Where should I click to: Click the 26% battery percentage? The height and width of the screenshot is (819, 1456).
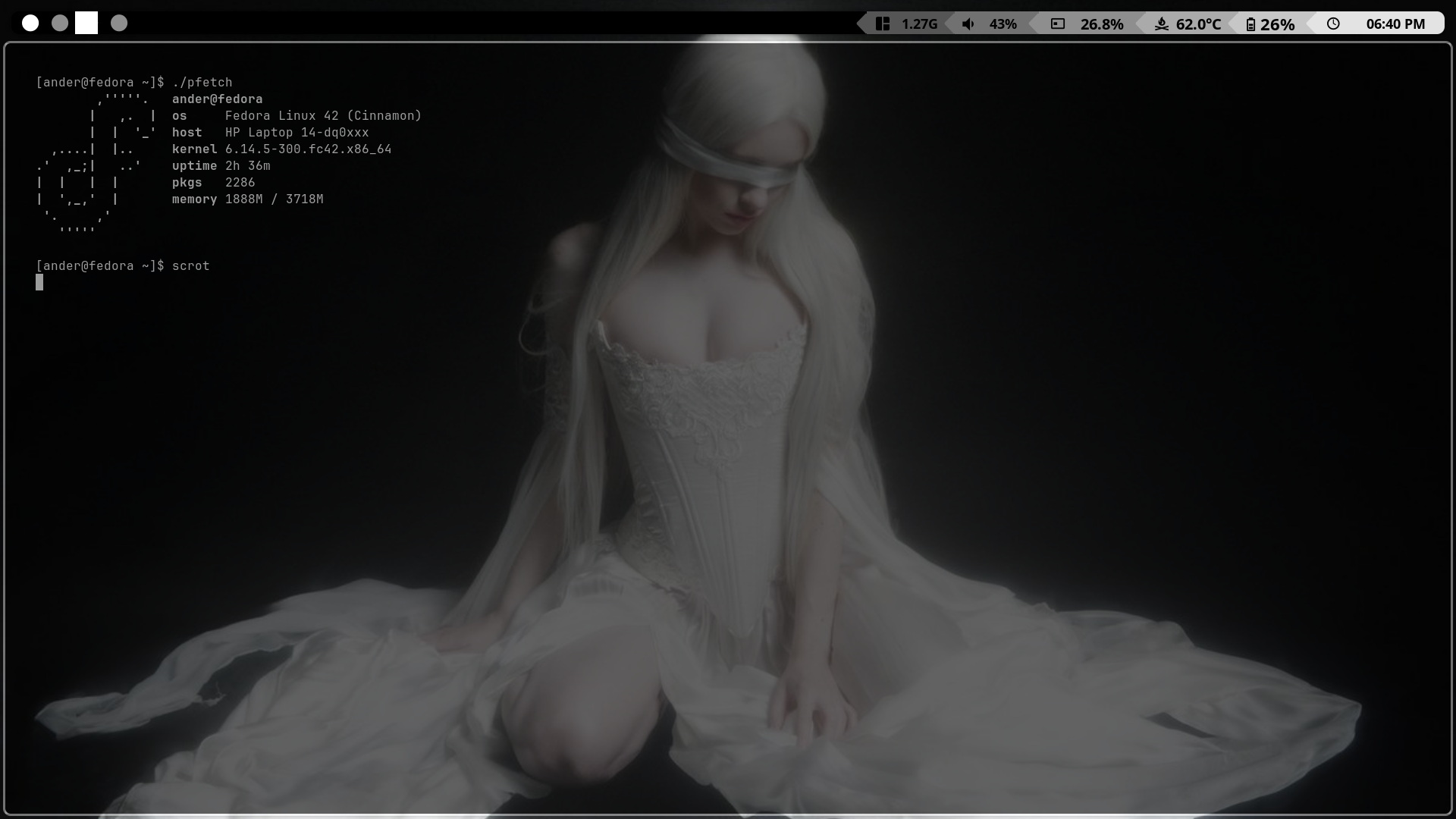(x=1277, y=24)
